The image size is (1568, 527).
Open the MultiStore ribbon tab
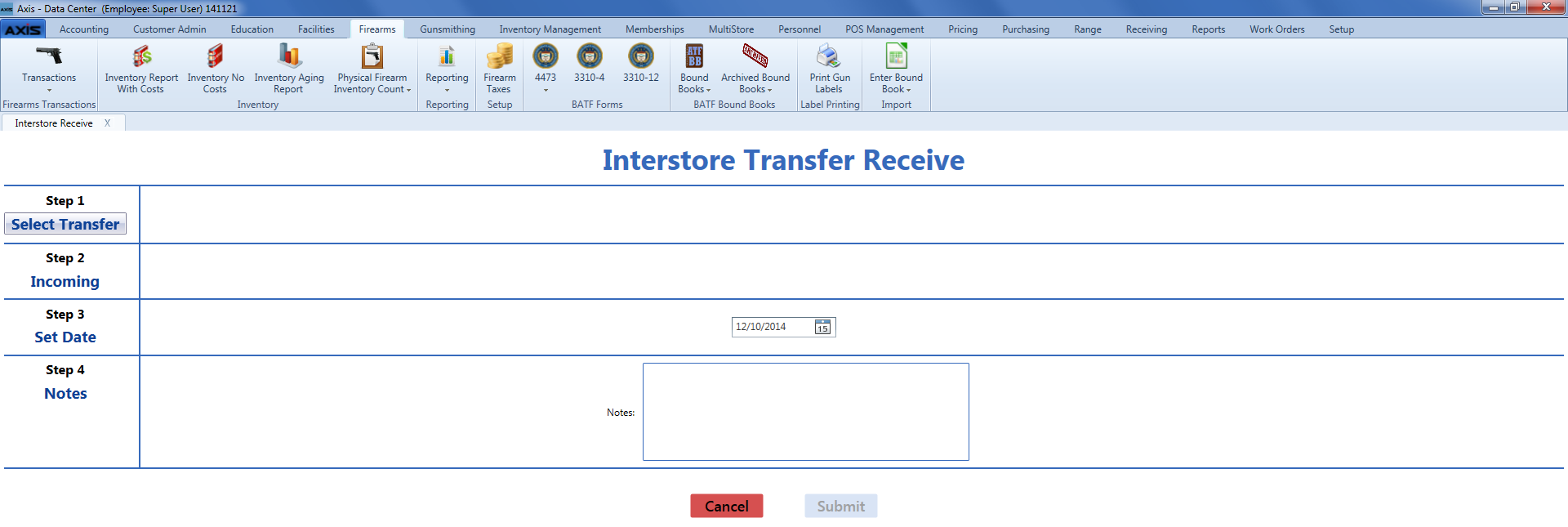click(732, 29)
